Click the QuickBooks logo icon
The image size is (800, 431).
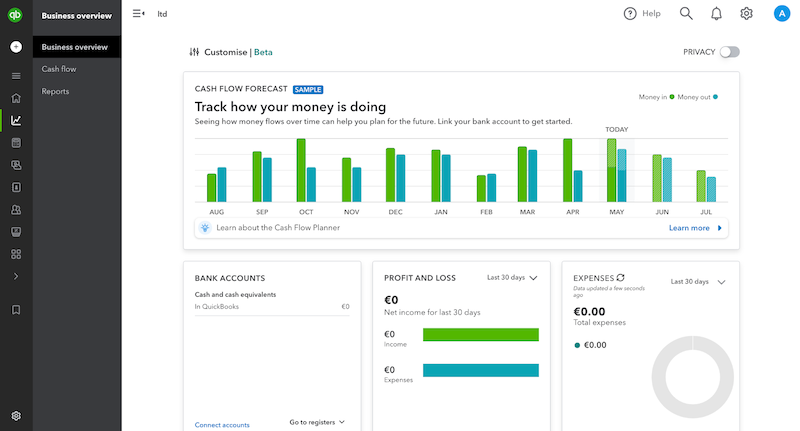click(x=16, y=14)
